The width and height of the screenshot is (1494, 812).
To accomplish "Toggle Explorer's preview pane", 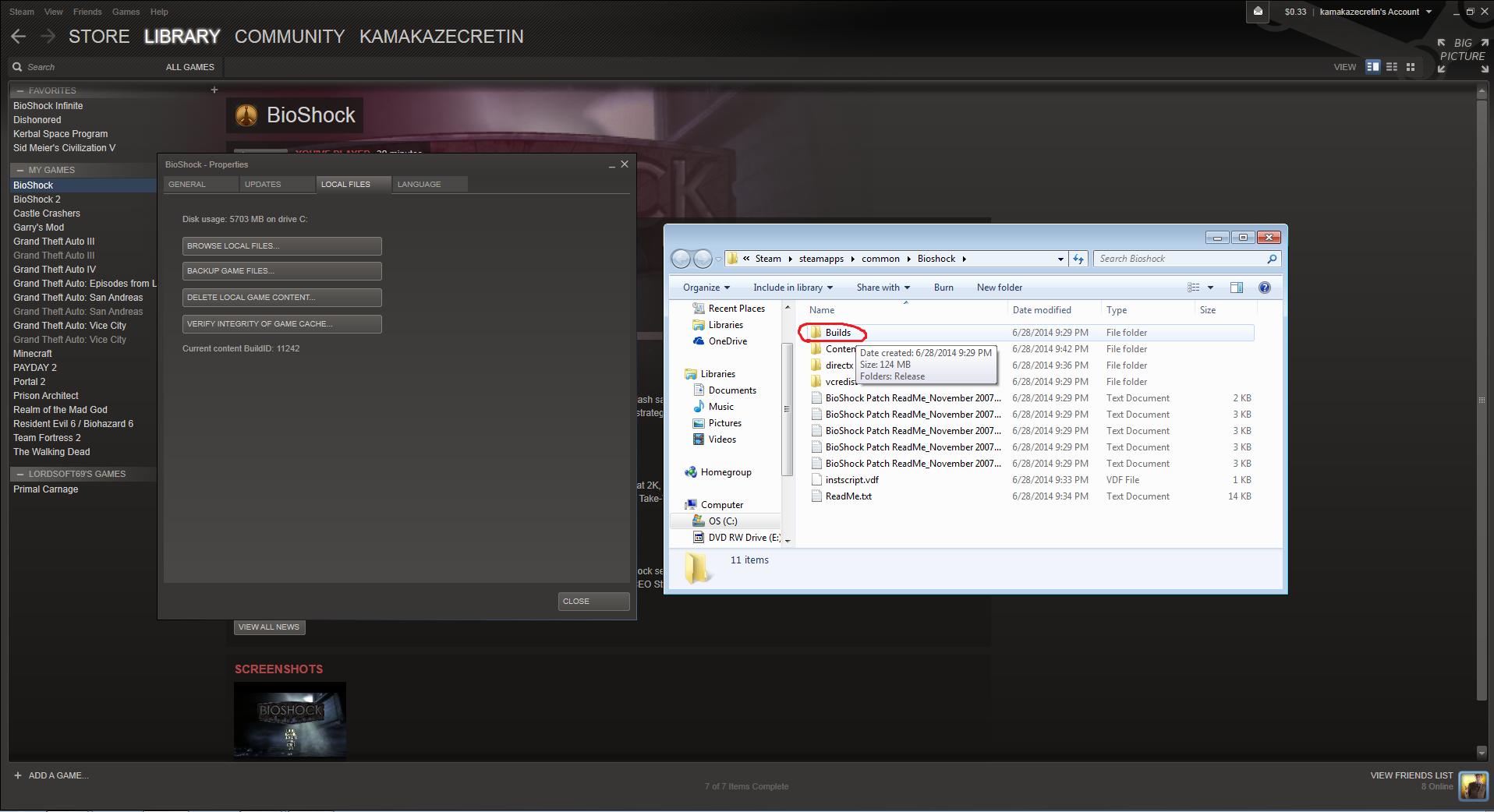I will [x=1237, y=288].
